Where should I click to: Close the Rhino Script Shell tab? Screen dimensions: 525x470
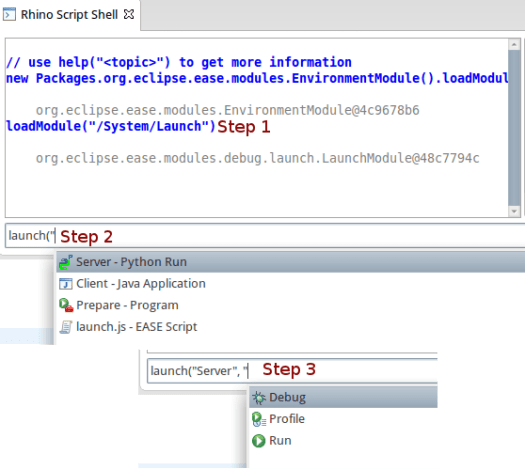[129, 14]
